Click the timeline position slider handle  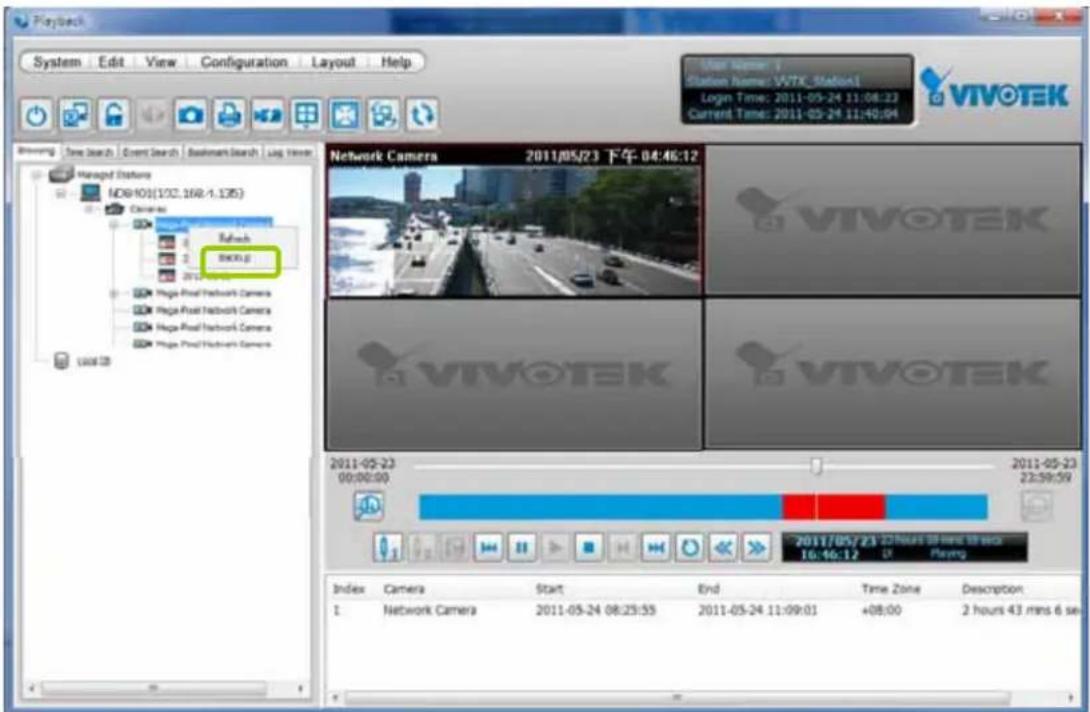817,466
